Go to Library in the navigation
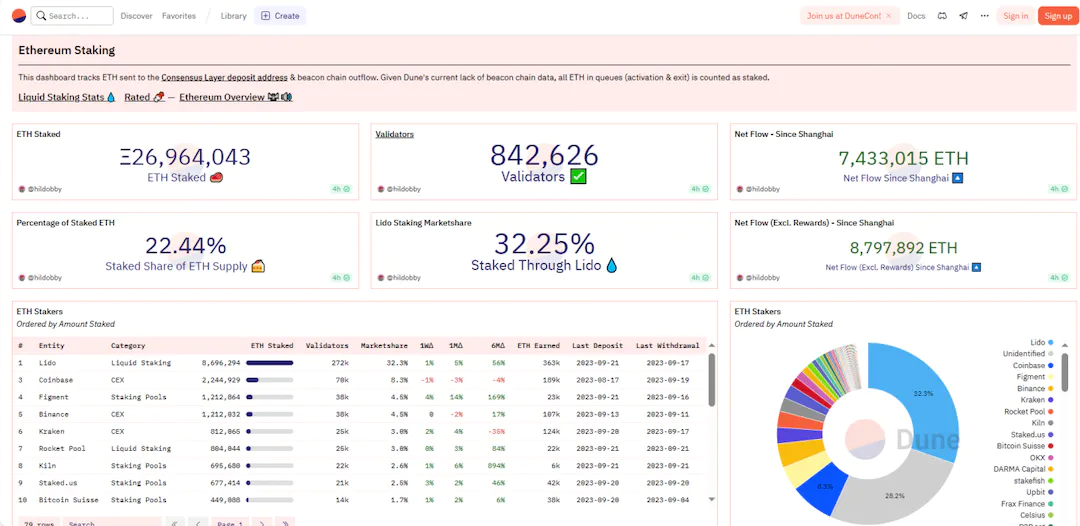 233,16
